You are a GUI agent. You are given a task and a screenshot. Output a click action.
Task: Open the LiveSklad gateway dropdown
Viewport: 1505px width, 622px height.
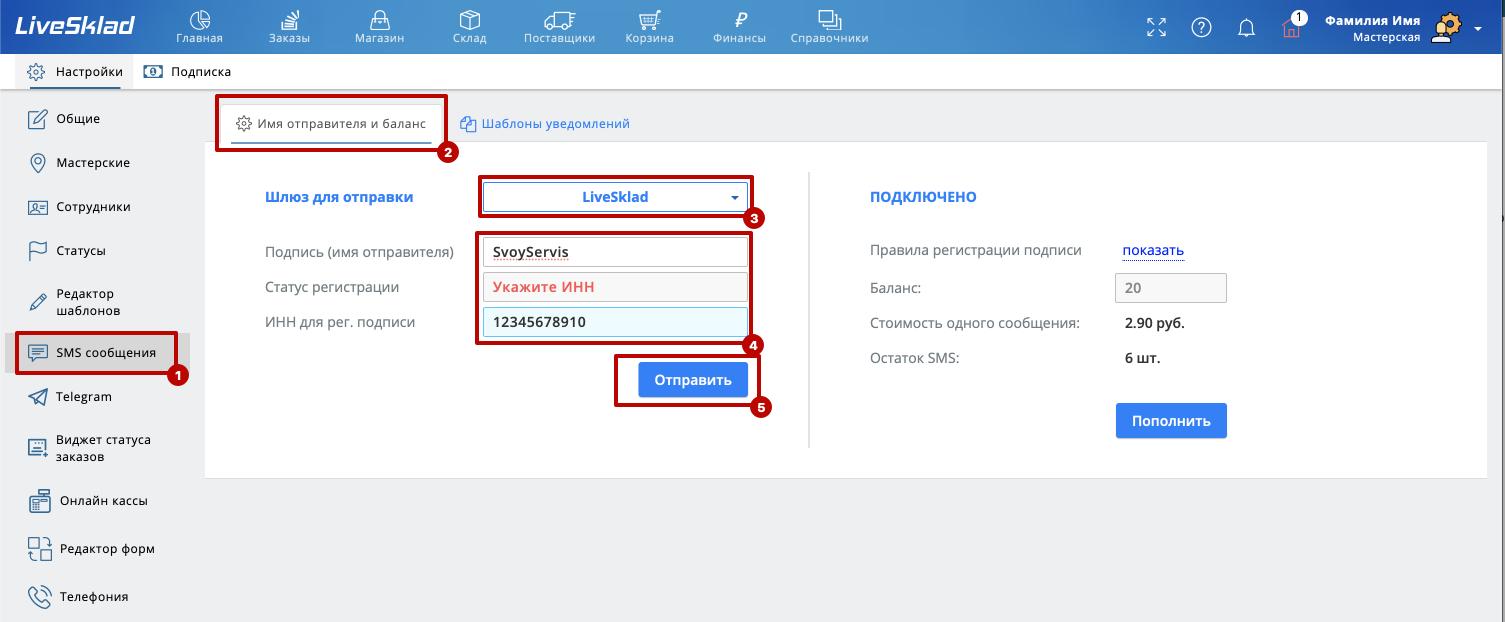615,197
